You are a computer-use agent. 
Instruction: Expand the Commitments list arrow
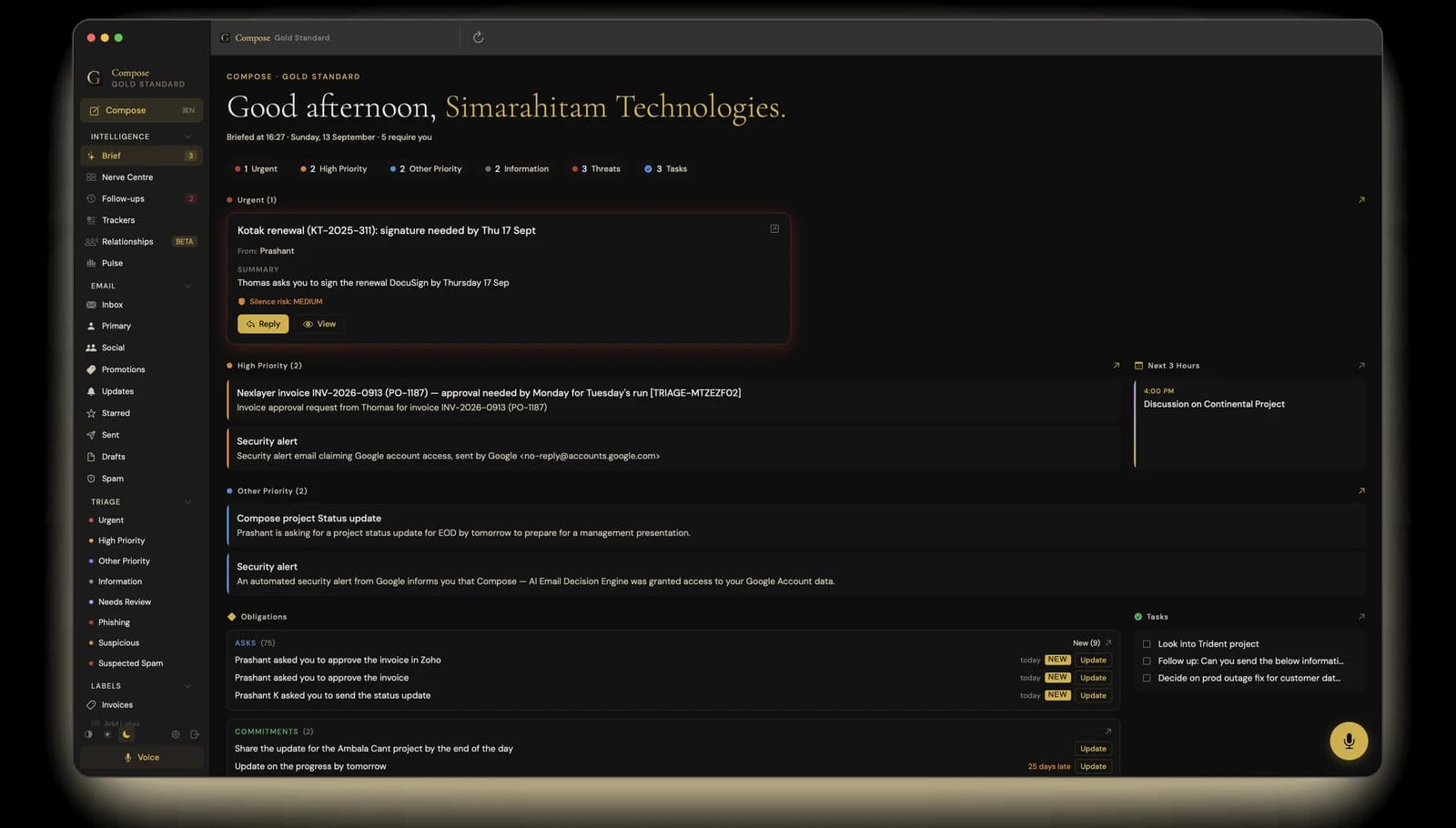[x=1107, y=732]
